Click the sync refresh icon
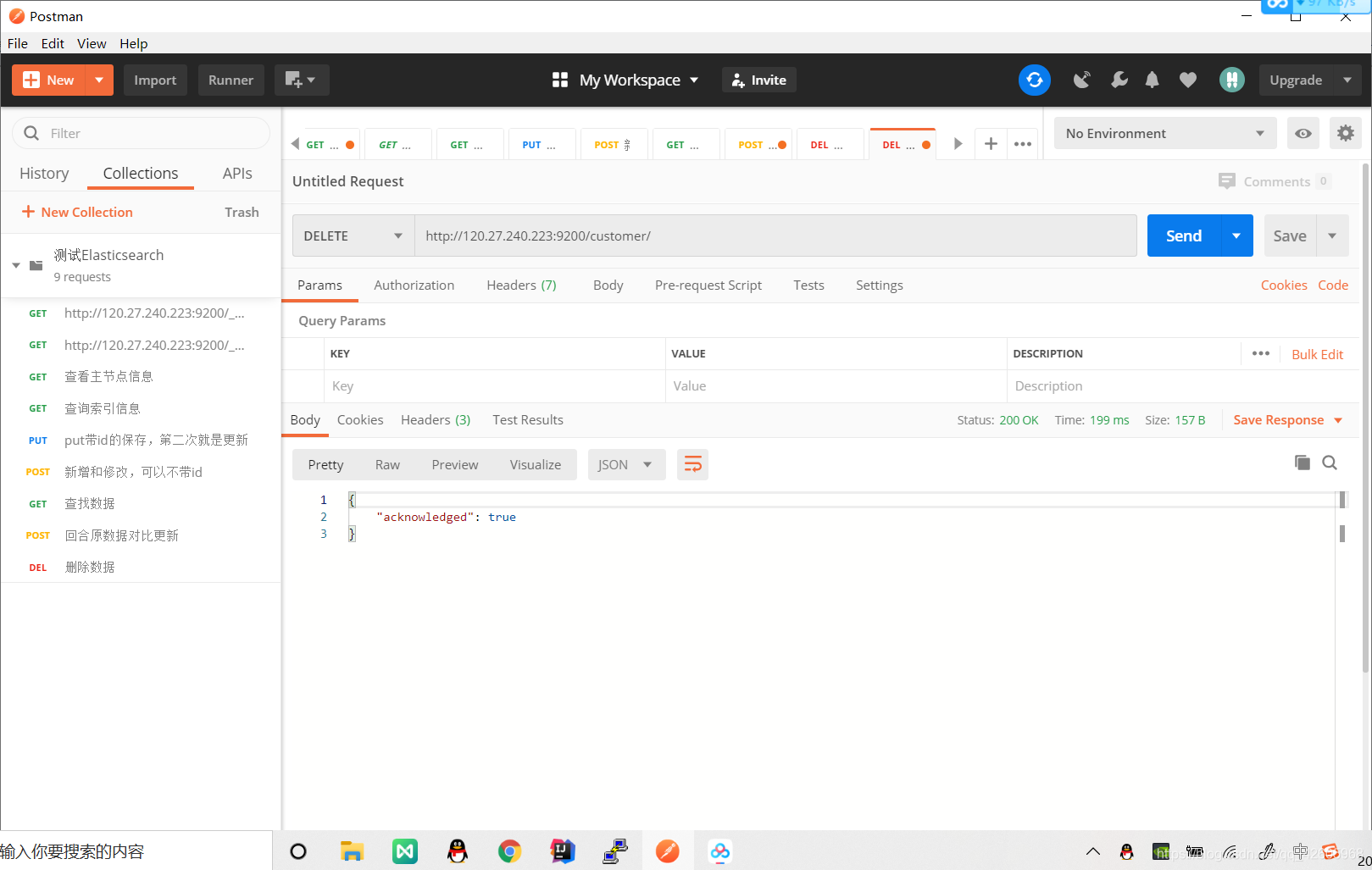1372x870 pixels. point(1034,80)
